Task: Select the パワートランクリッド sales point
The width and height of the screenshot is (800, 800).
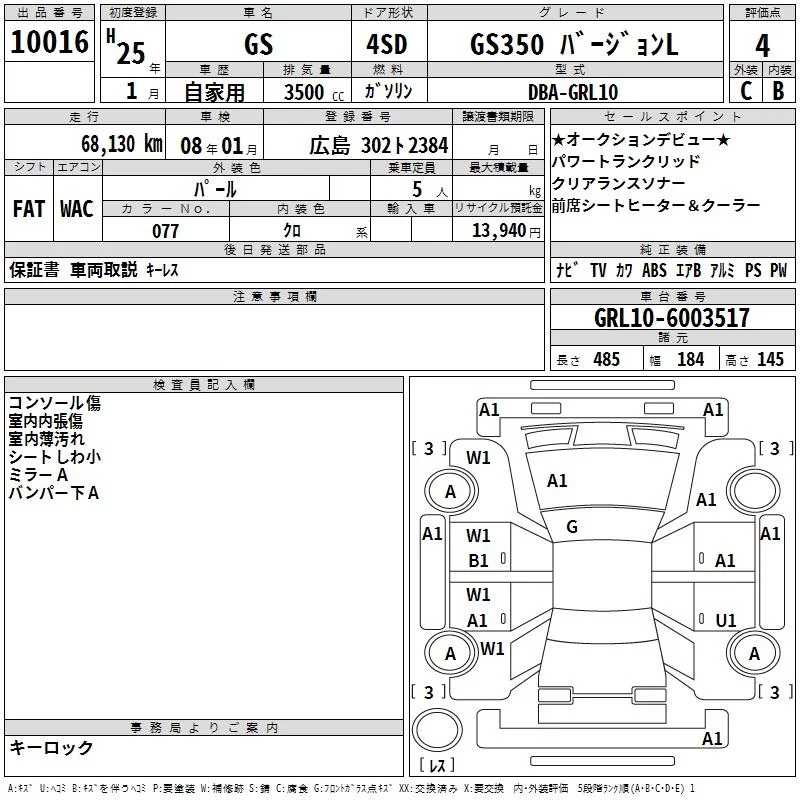Action: click(x=626, y=161)
